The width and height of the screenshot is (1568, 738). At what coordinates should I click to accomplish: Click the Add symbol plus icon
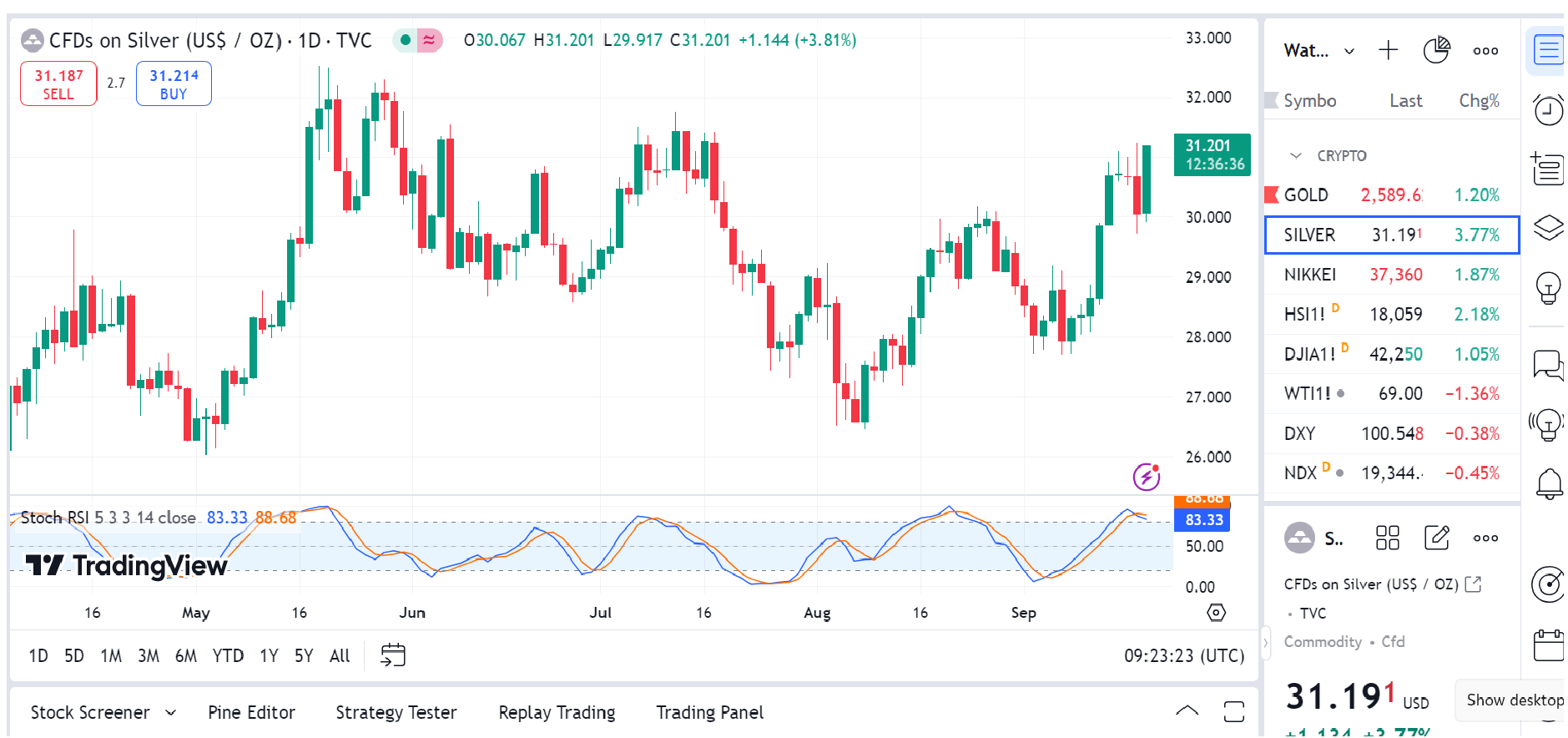coord(1388,50)
